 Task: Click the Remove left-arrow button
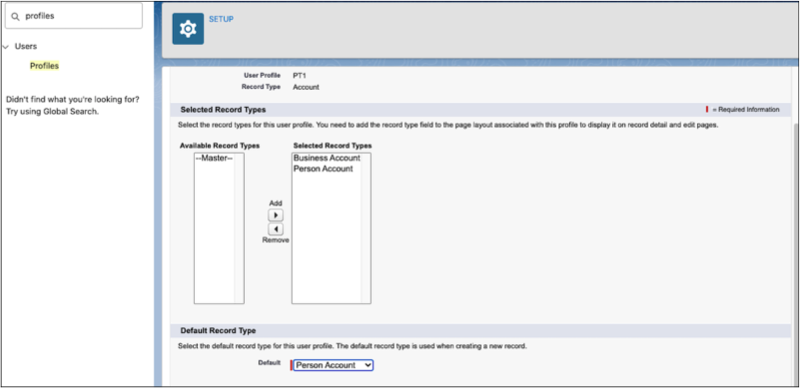pyautogui.click(x=276, y=229)
